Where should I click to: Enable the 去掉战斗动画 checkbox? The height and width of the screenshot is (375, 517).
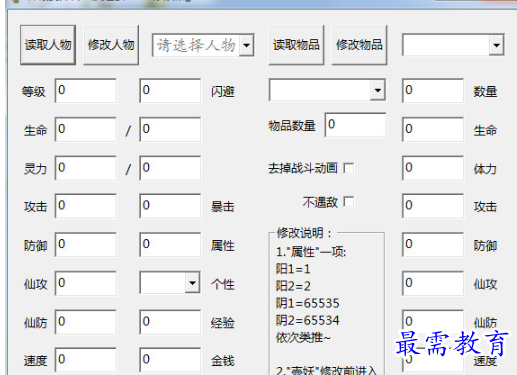[x=349, y=168]
